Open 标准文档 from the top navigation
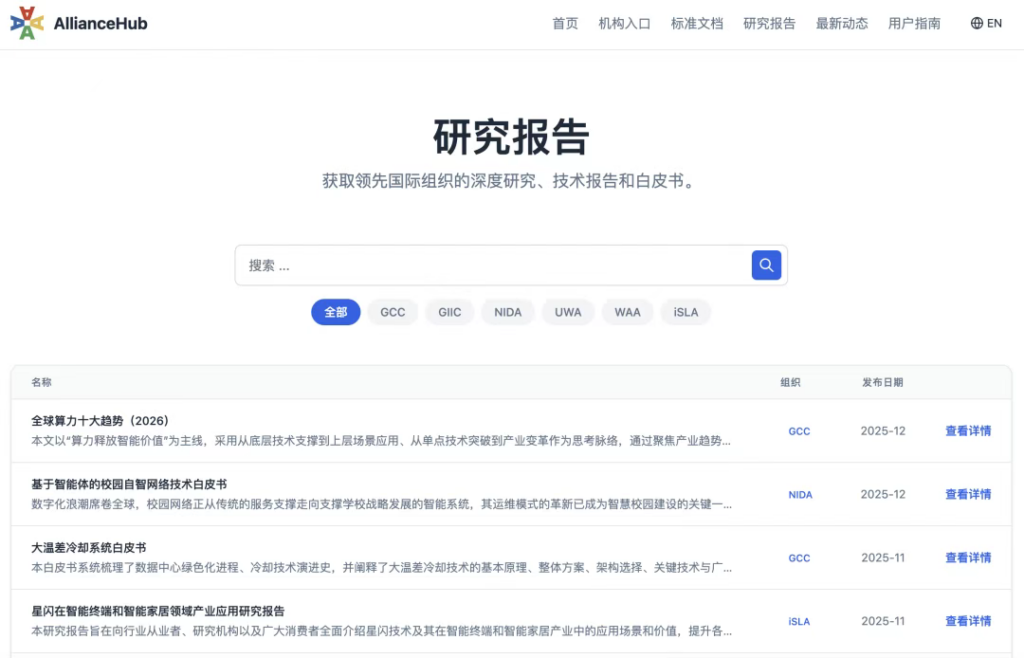 coord(696,23)
